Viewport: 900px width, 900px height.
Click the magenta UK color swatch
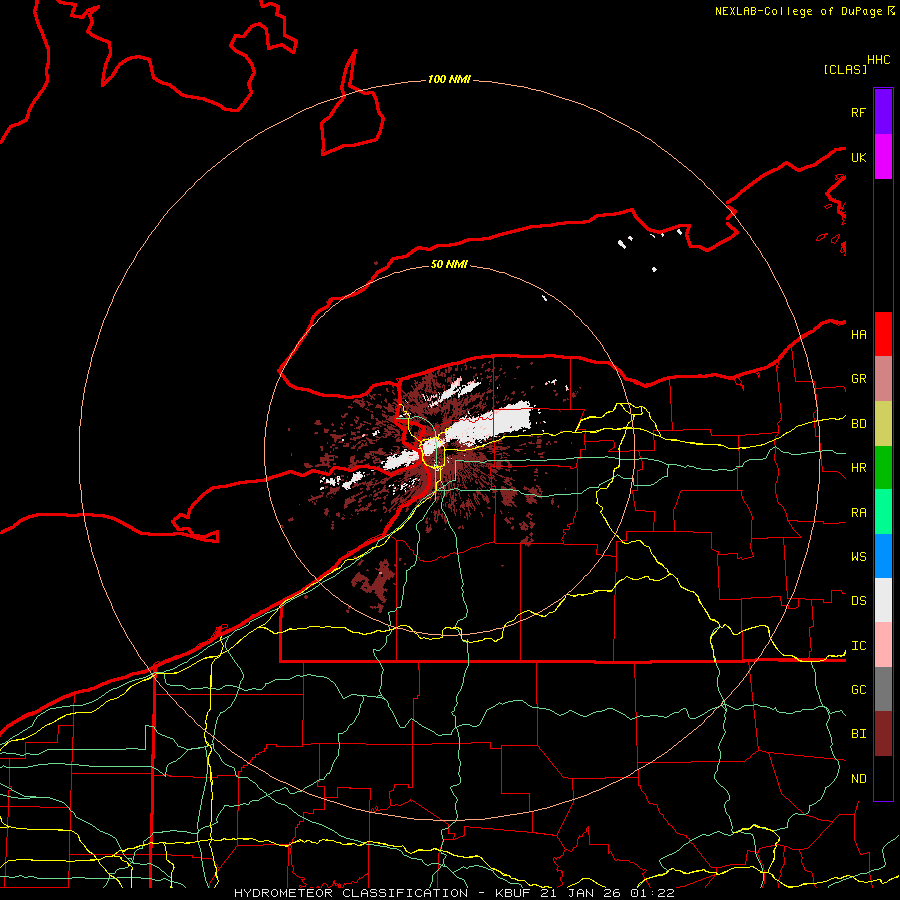click(x=883, y=157)
